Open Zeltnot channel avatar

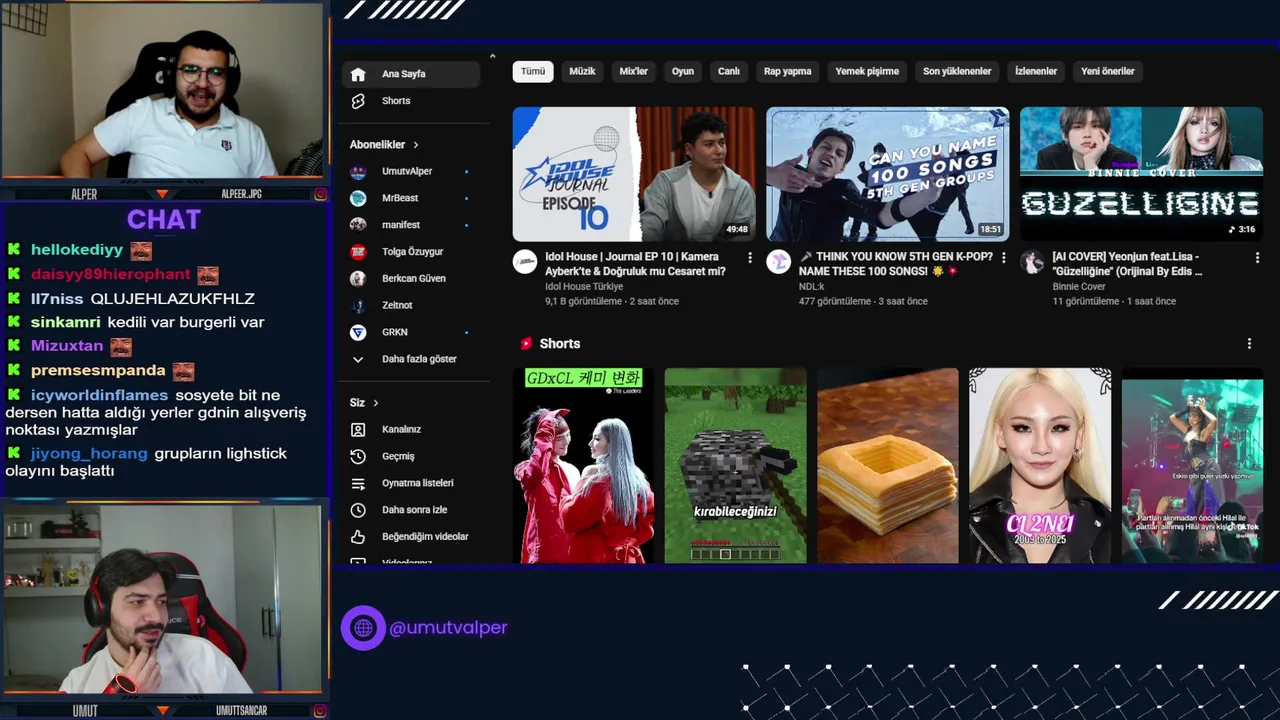tap(358, 305)
